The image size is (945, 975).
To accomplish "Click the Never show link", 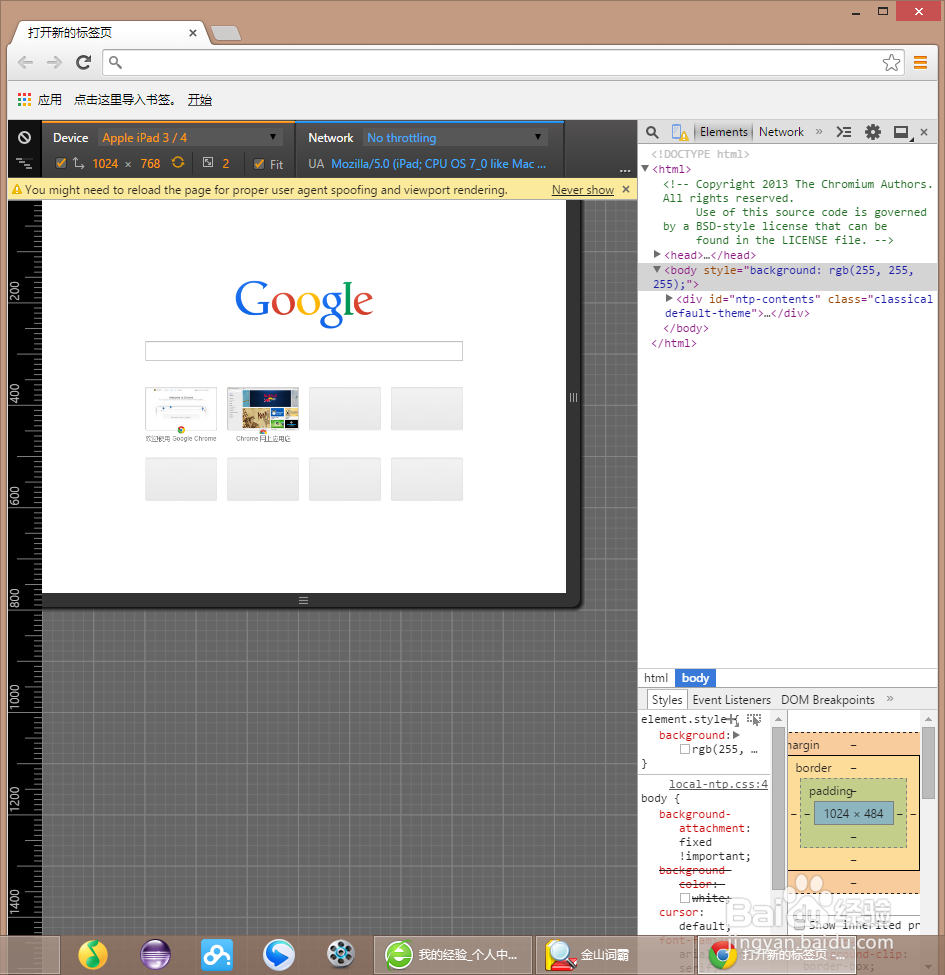I will 583,190.
